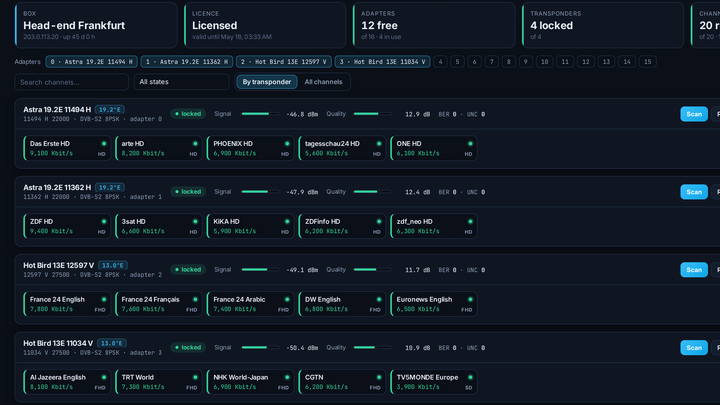Click locked status on Hot Bird 11034 V
This screenshot has height=405, width=720.
(x=188, y=348)
